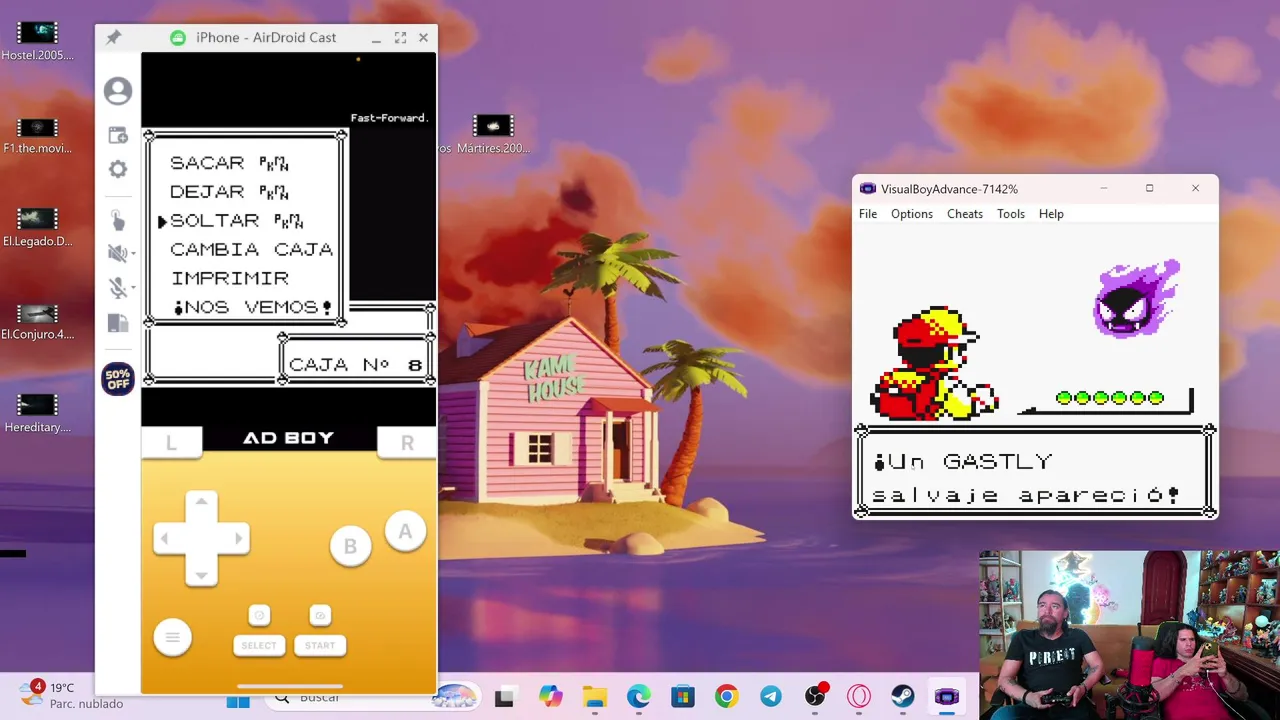
Task: Select Hostel.2005 video file on desktop
Action: point(38,42)
